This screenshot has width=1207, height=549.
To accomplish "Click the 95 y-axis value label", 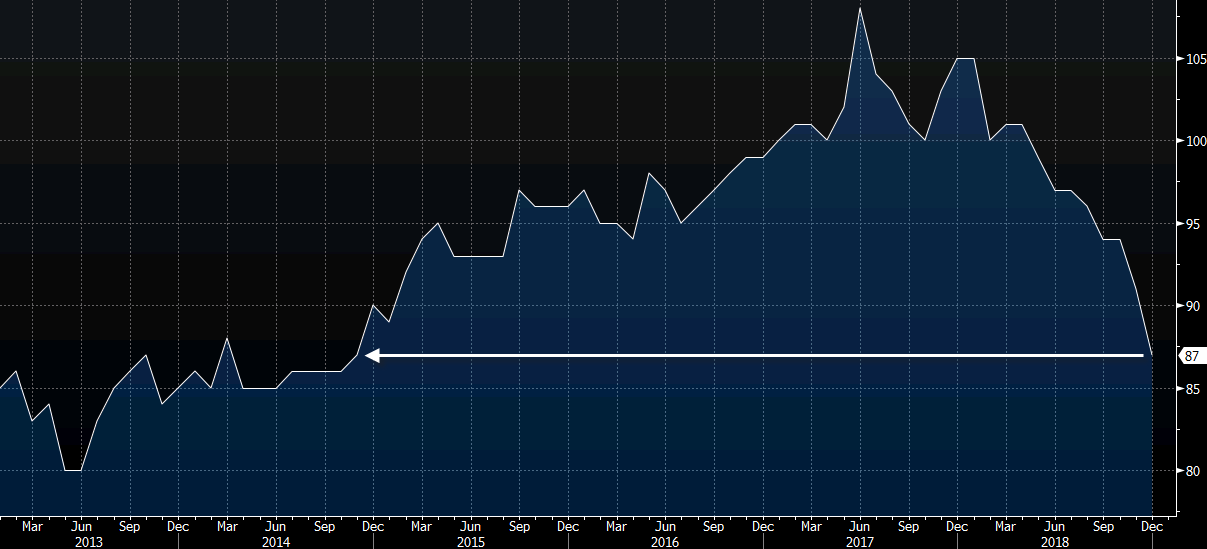I will pyautogui.click(x=1193, y=223).
